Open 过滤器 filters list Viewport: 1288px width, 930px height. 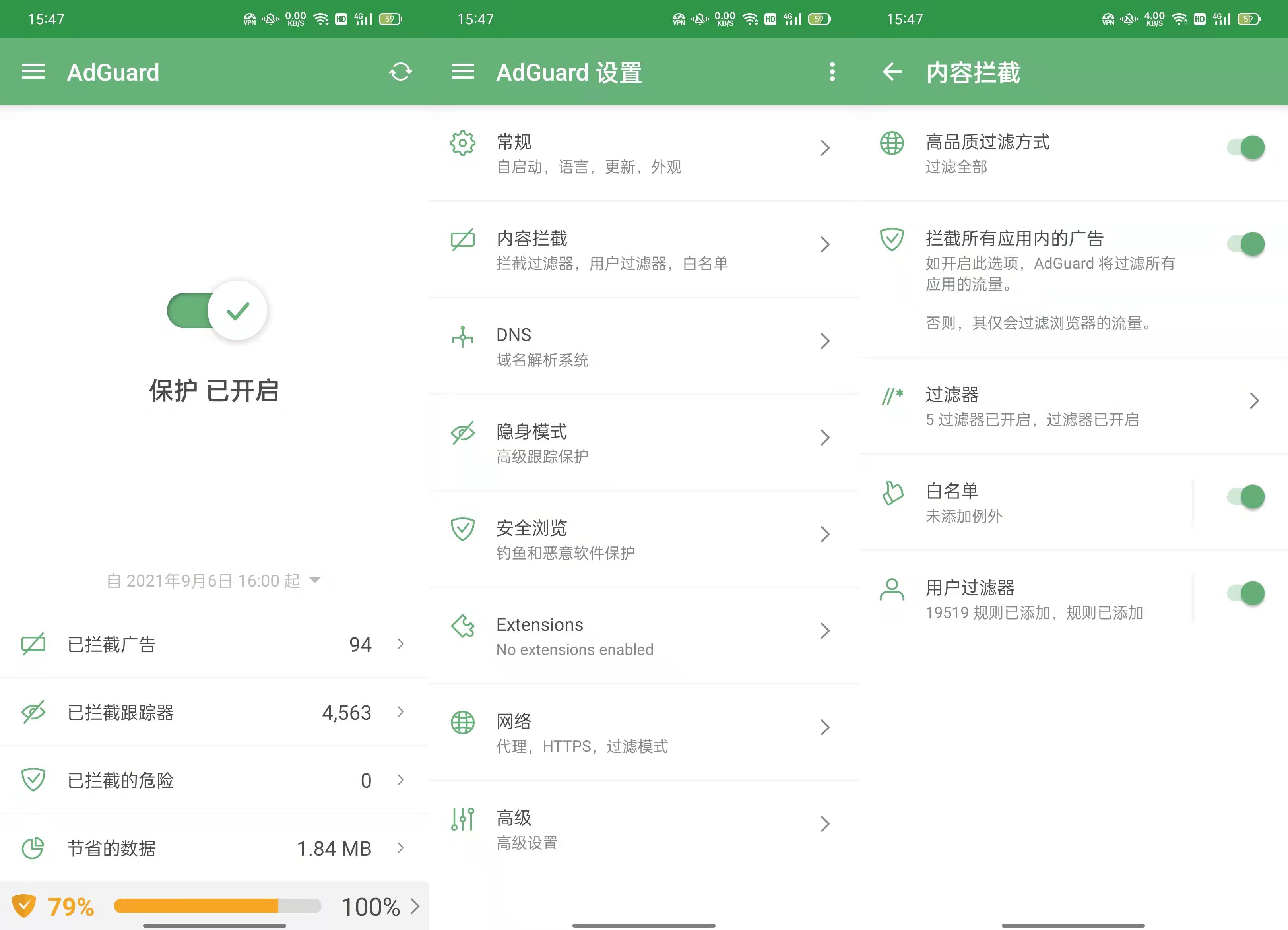coord(1073,406)
